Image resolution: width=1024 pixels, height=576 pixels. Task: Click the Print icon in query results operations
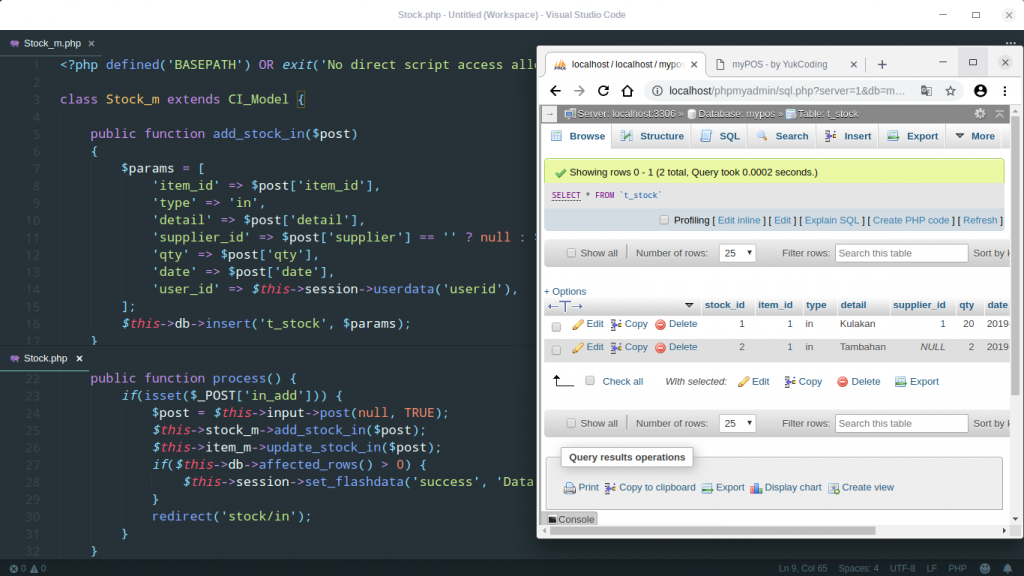[x=569, y=488]
